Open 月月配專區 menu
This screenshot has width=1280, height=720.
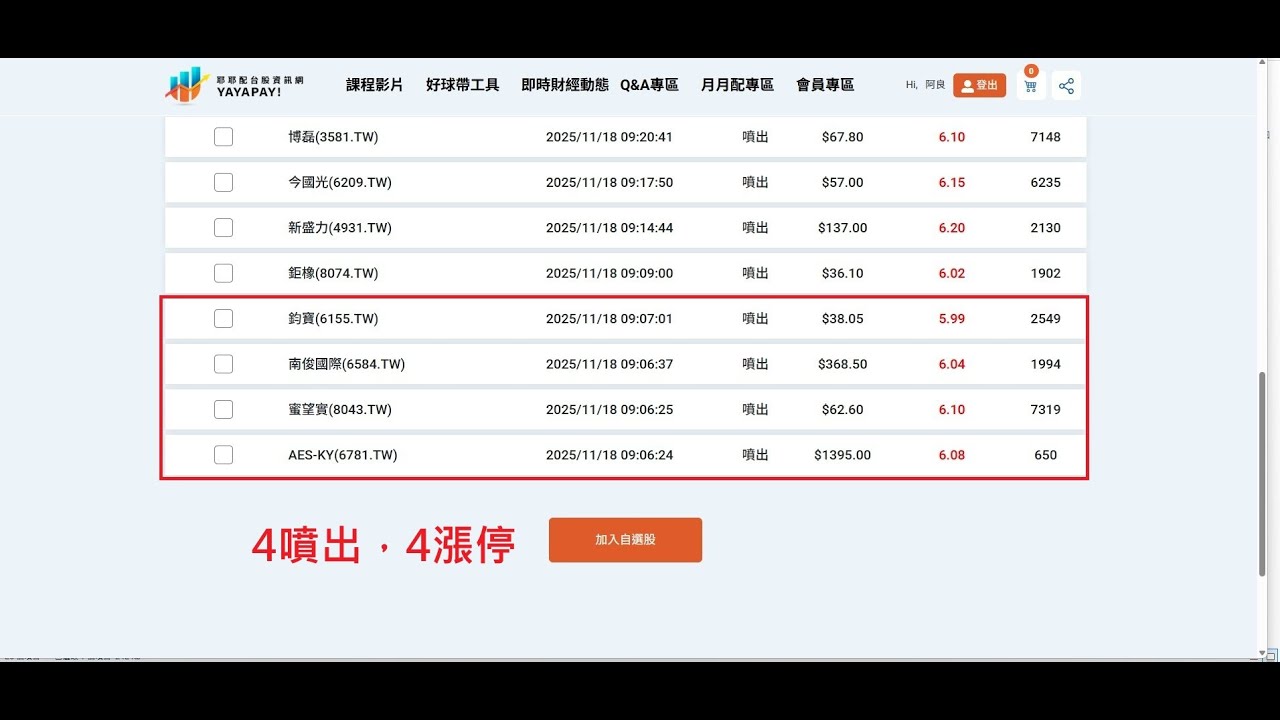coord(738,85)
